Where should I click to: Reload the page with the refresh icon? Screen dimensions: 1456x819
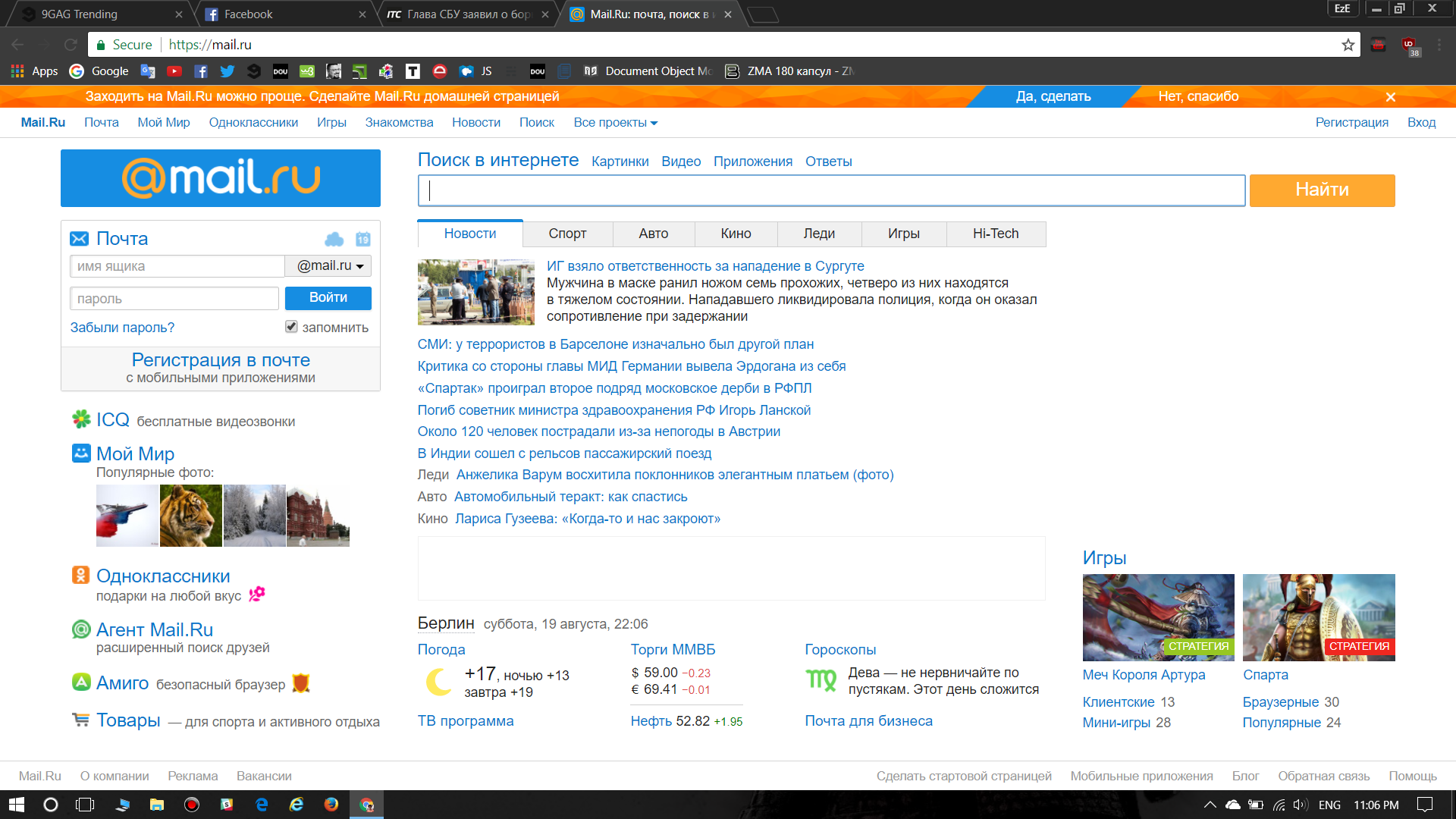pos(71,45)
